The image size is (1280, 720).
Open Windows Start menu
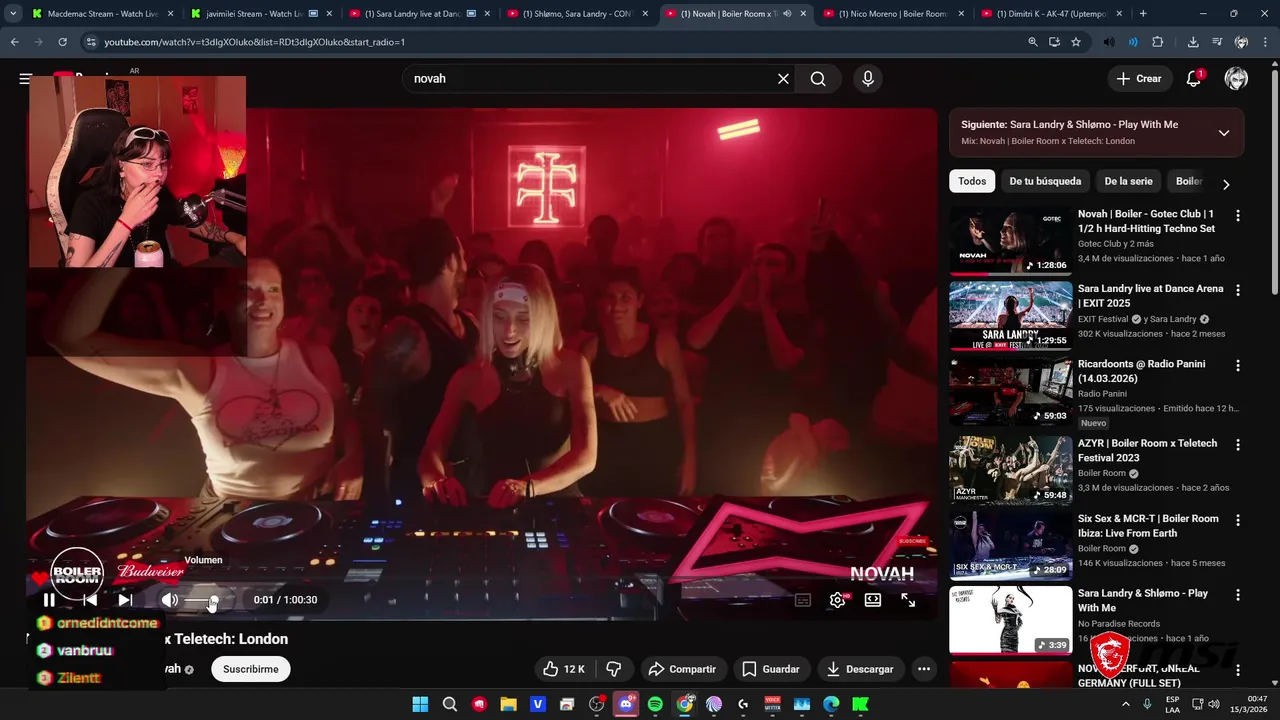pyautogui.click(x=420, y=704)
